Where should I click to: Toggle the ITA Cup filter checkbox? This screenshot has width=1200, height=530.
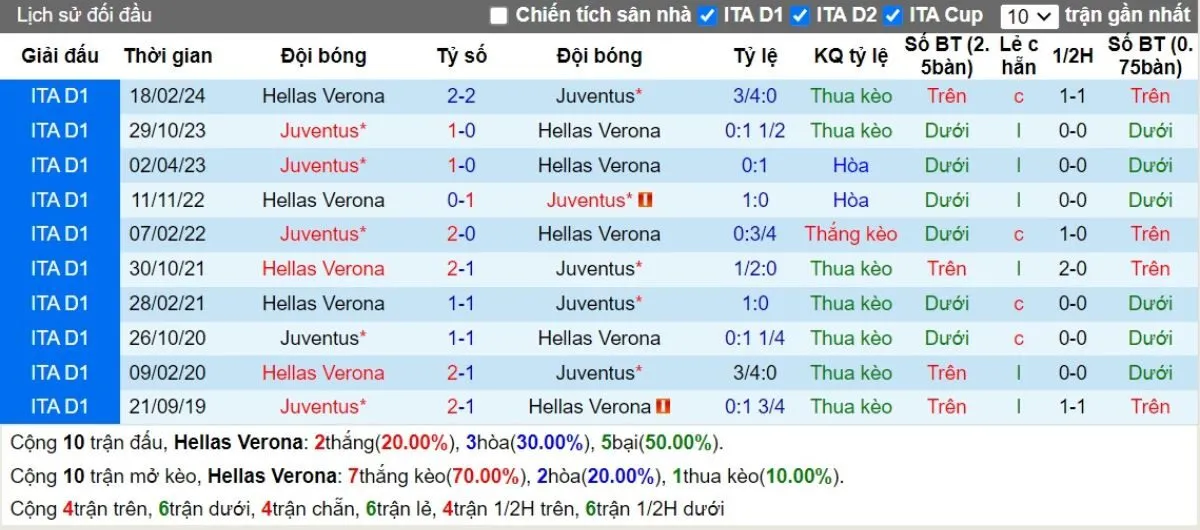[x=893, y=16]
